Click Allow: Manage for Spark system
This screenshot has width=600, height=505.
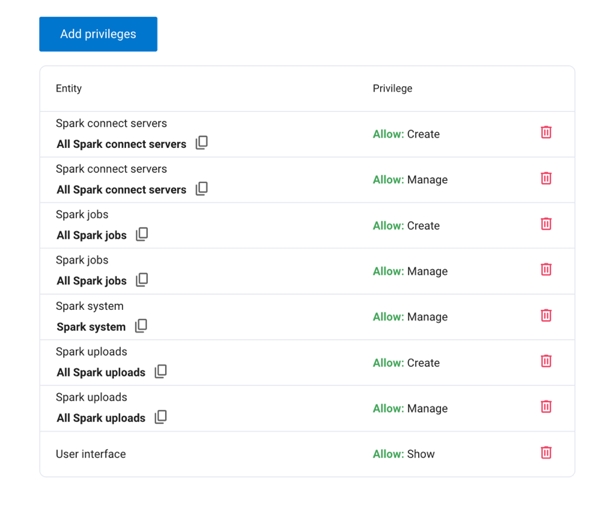pos(410,317)
